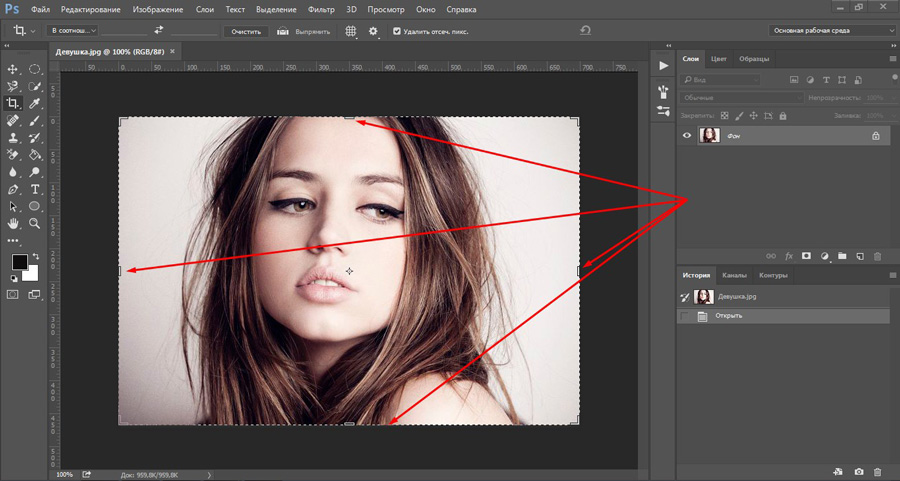This screenshot has height=481, width=900.
Task: Open the Обычные blend mode dropdown
Action: point(740,98)
